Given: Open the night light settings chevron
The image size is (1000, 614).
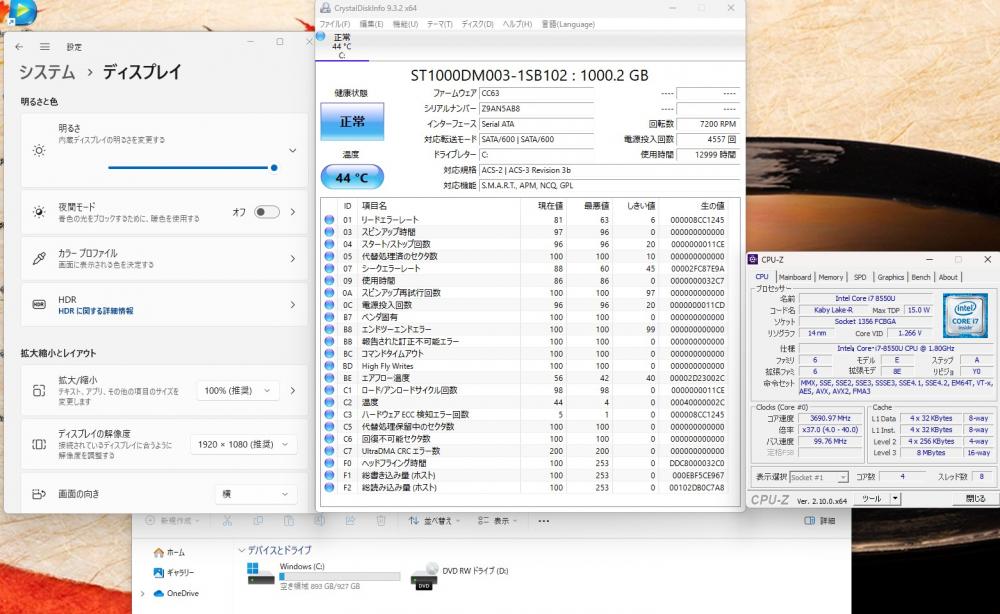Looking at the screenshot, I should pos(293,212).
